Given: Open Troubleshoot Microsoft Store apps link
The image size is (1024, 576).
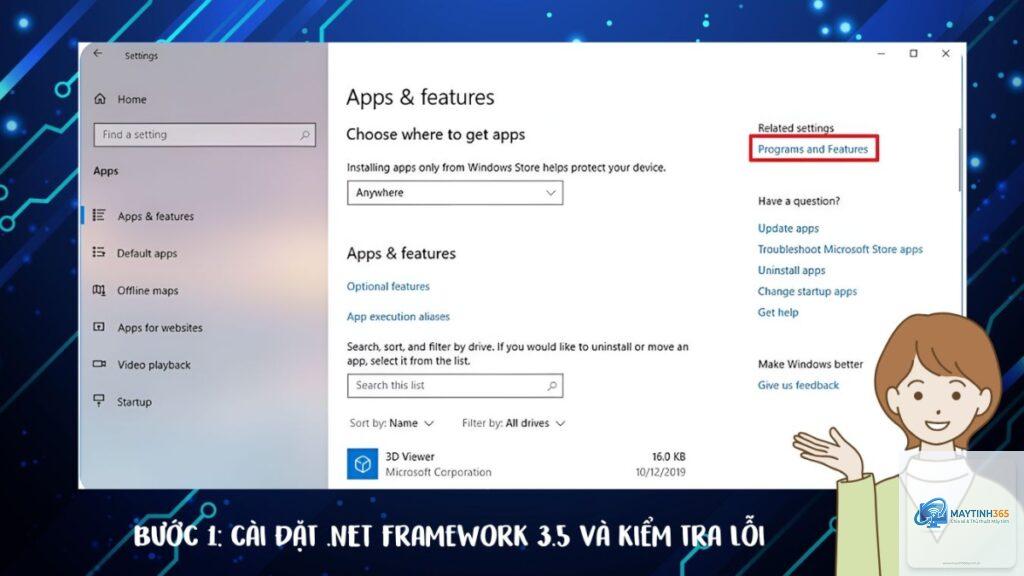Looking at the screenshot, I should pyautogui.click(x=840, y=249).
